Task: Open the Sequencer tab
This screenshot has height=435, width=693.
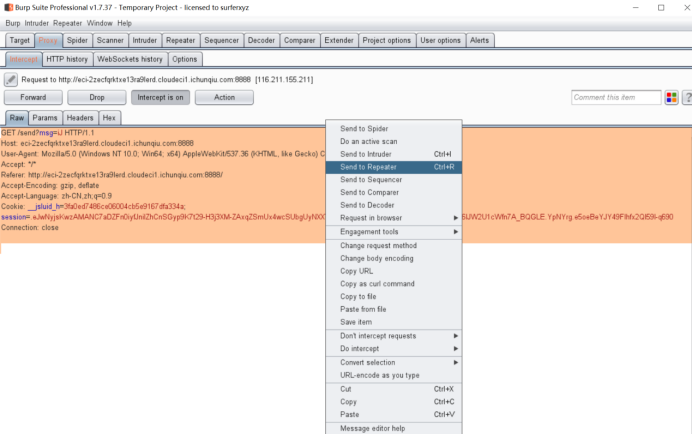Action: [221, 40]
